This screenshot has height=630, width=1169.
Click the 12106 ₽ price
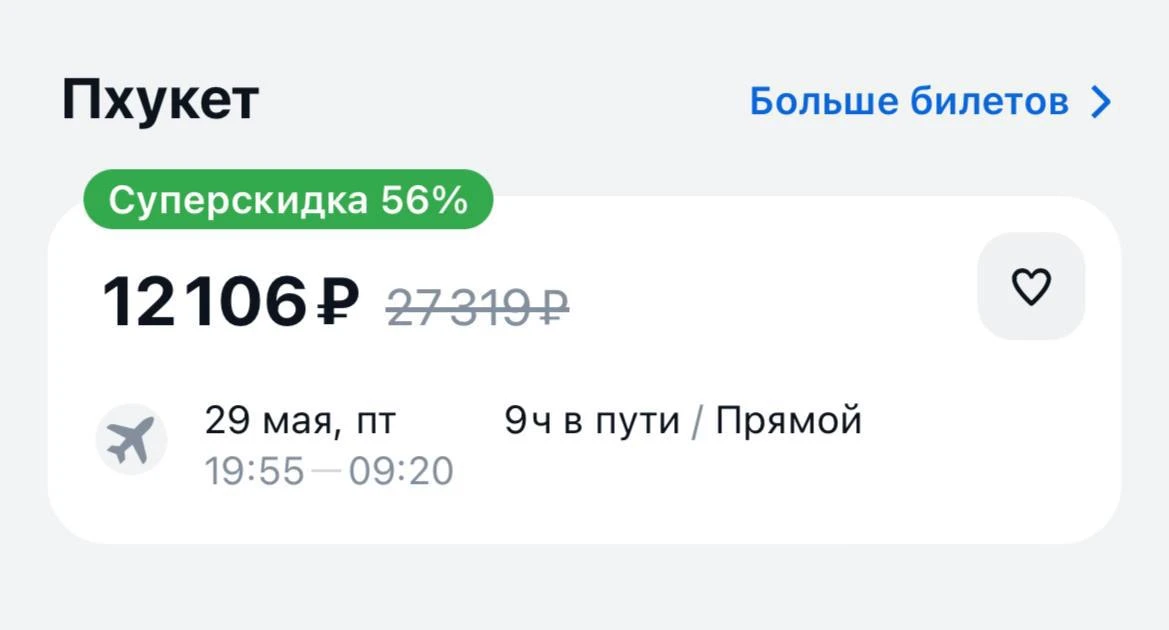(x=230, y=301)
